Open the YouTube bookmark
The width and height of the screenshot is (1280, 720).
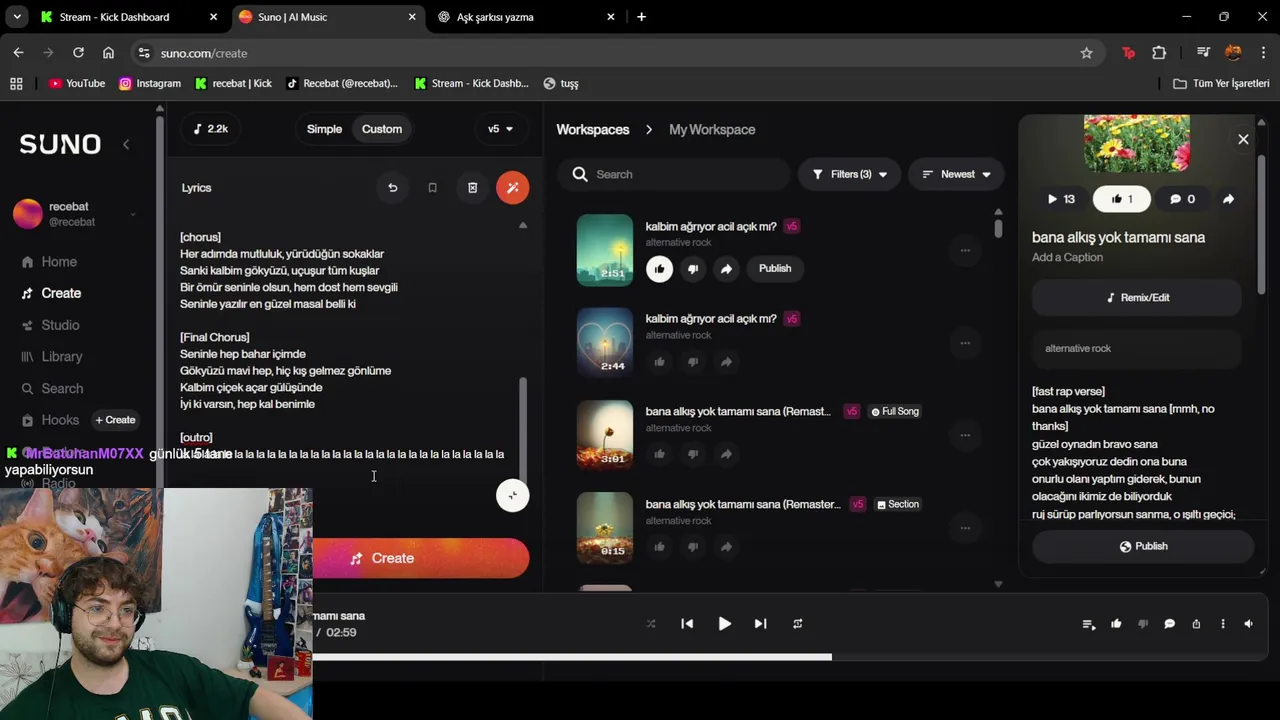77,84
